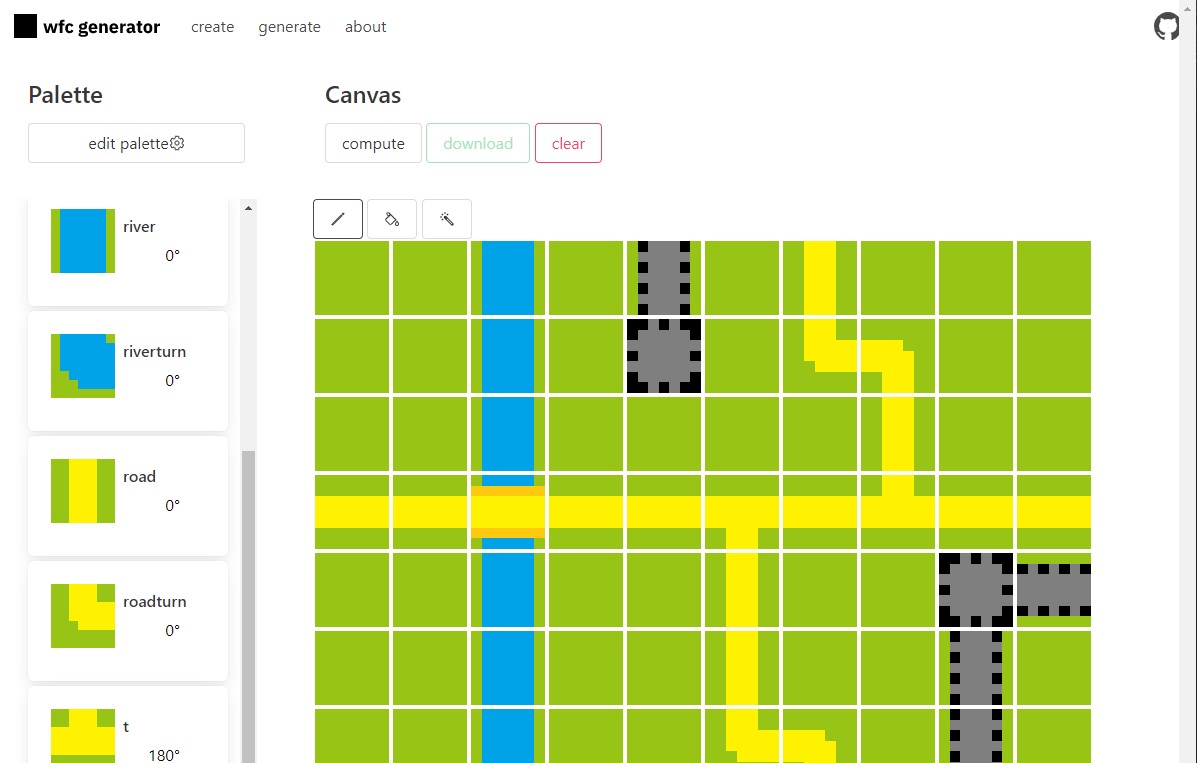
Task: Select the pencil draw tool
Action: tap(337, 219)
